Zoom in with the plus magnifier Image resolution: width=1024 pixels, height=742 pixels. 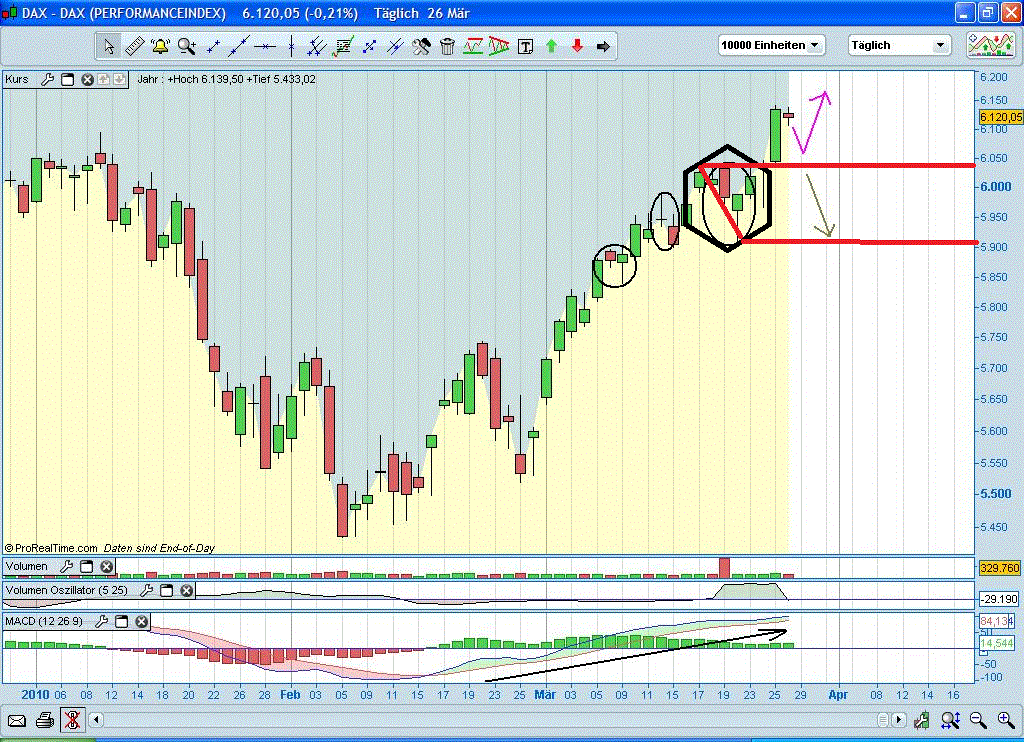click(1006, 720)
